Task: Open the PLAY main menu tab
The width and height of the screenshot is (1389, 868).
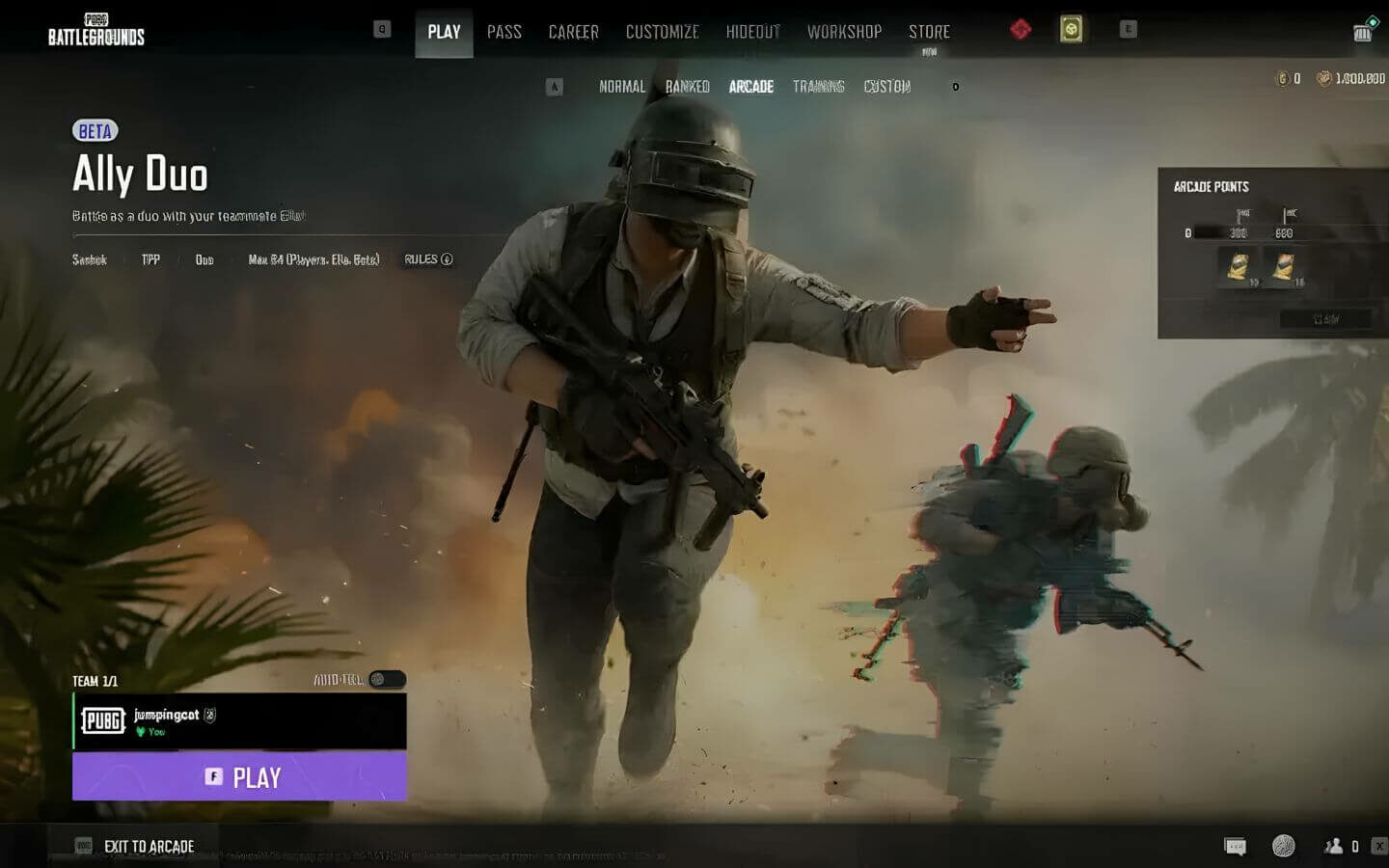Action: pos(444,32)
